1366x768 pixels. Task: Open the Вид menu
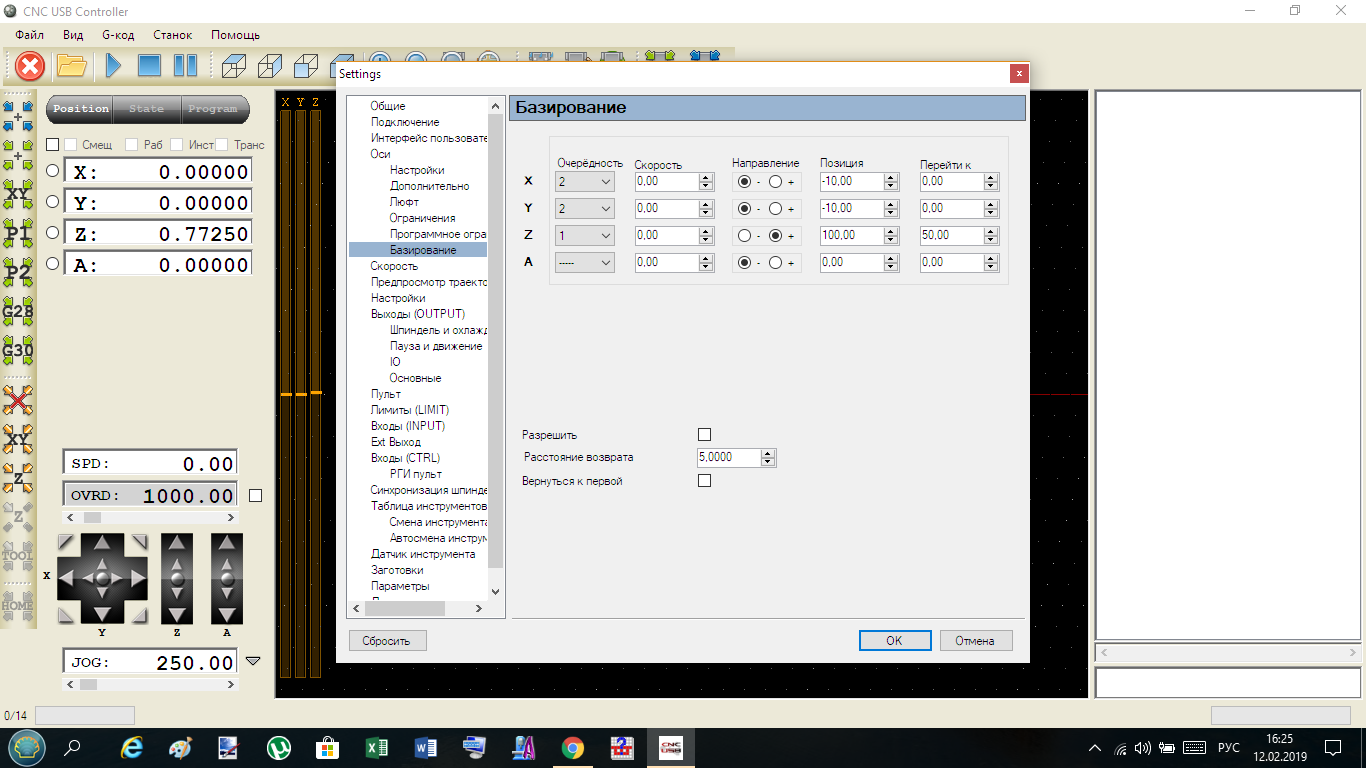pos(73,35)
